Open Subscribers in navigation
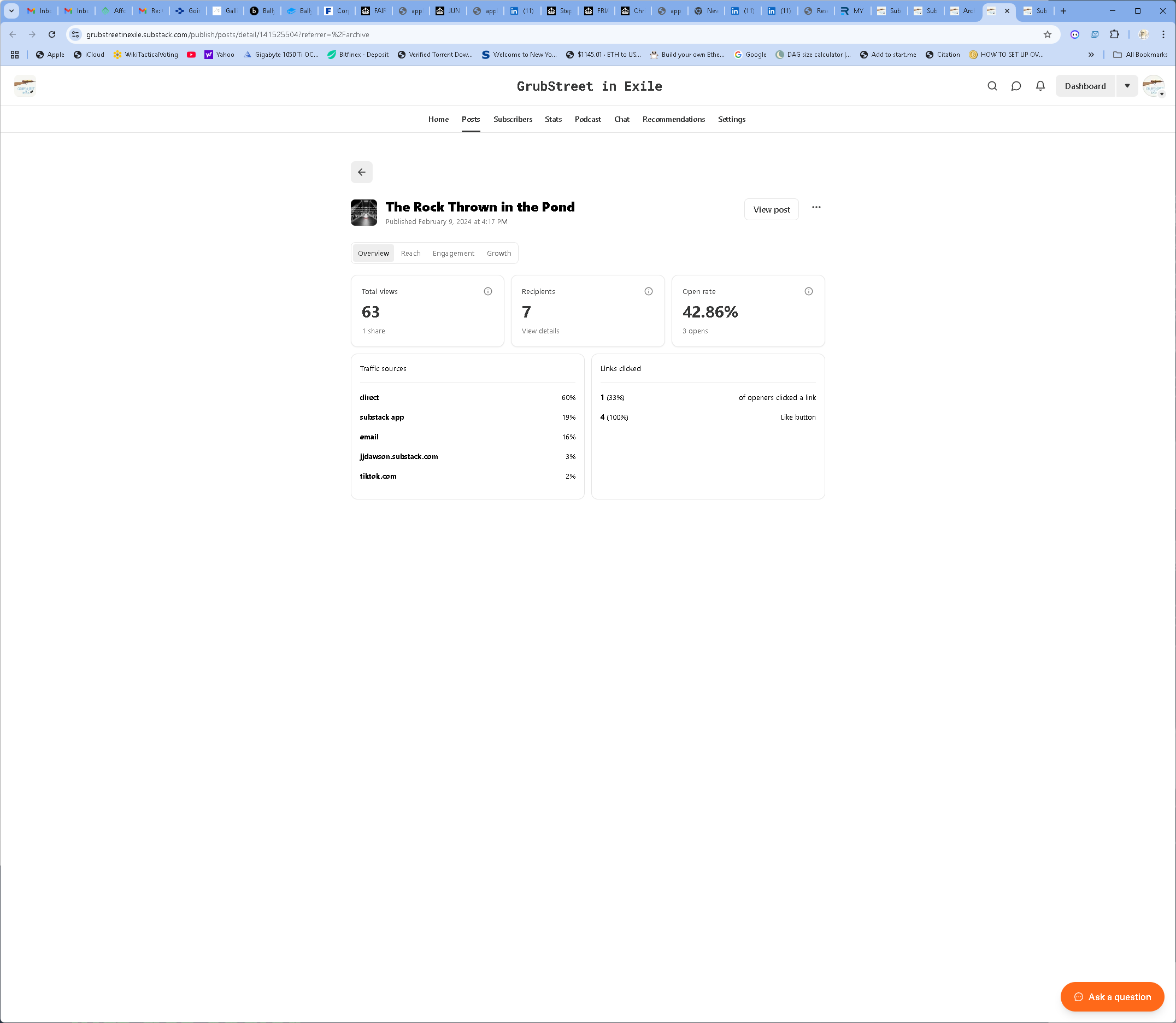 coord(513,119)
